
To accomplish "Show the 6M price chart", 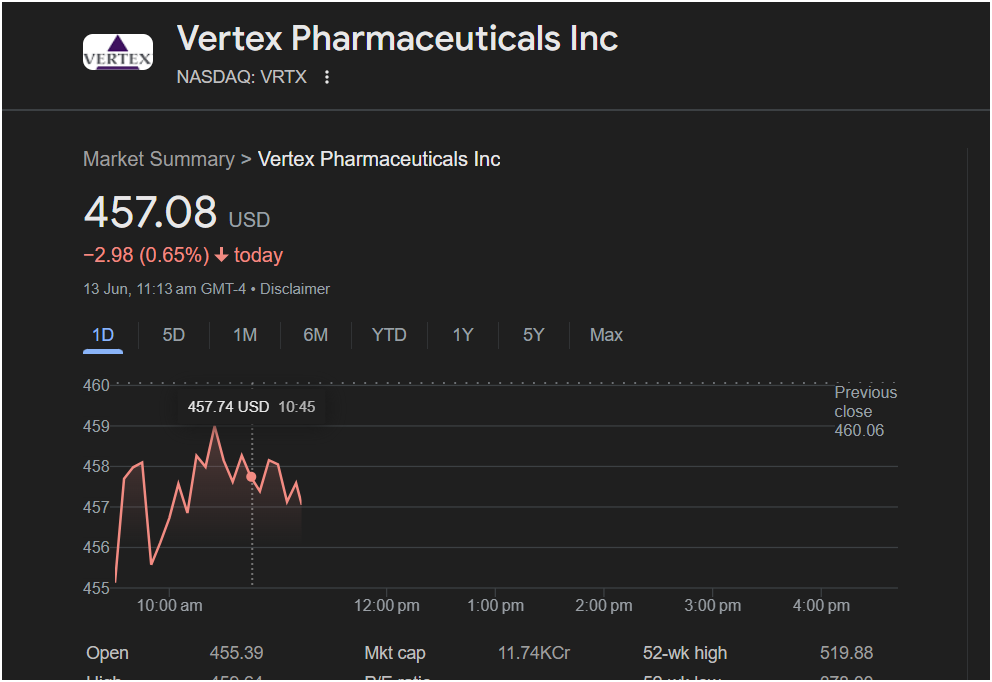I will (x=315, y=335).
